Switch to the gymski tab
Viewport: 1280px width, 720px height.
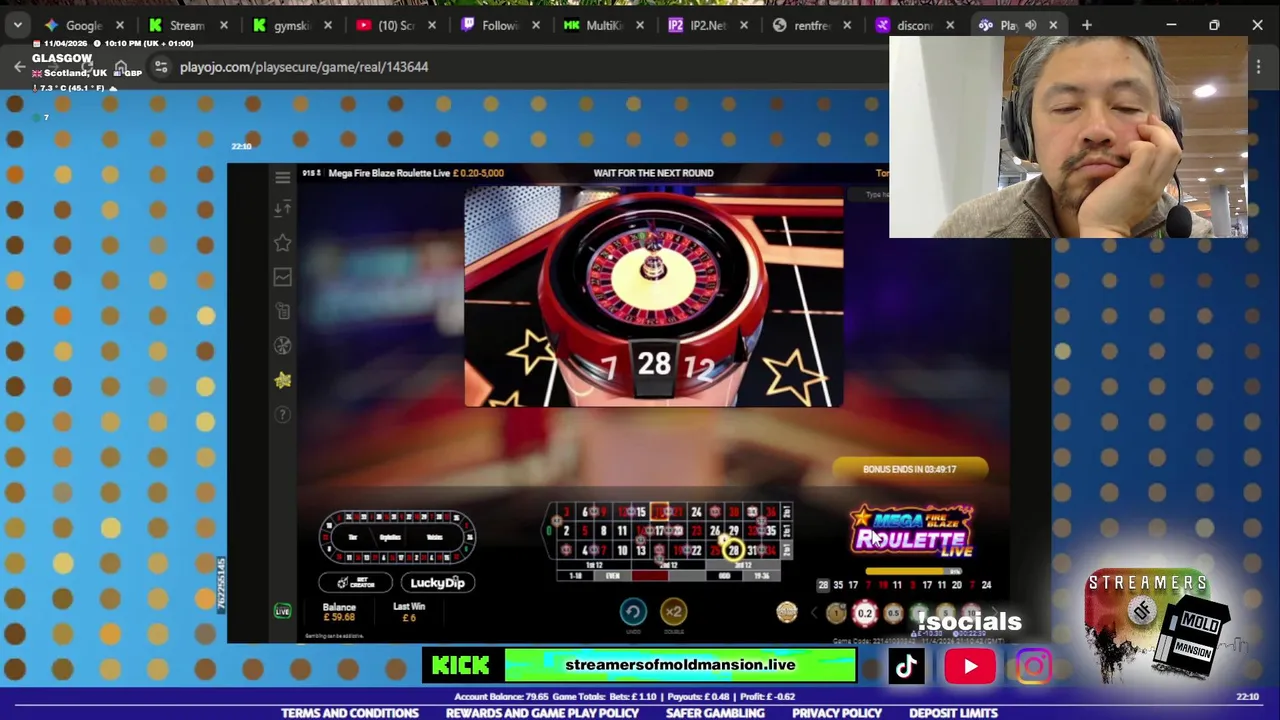(x=290, y=25)
